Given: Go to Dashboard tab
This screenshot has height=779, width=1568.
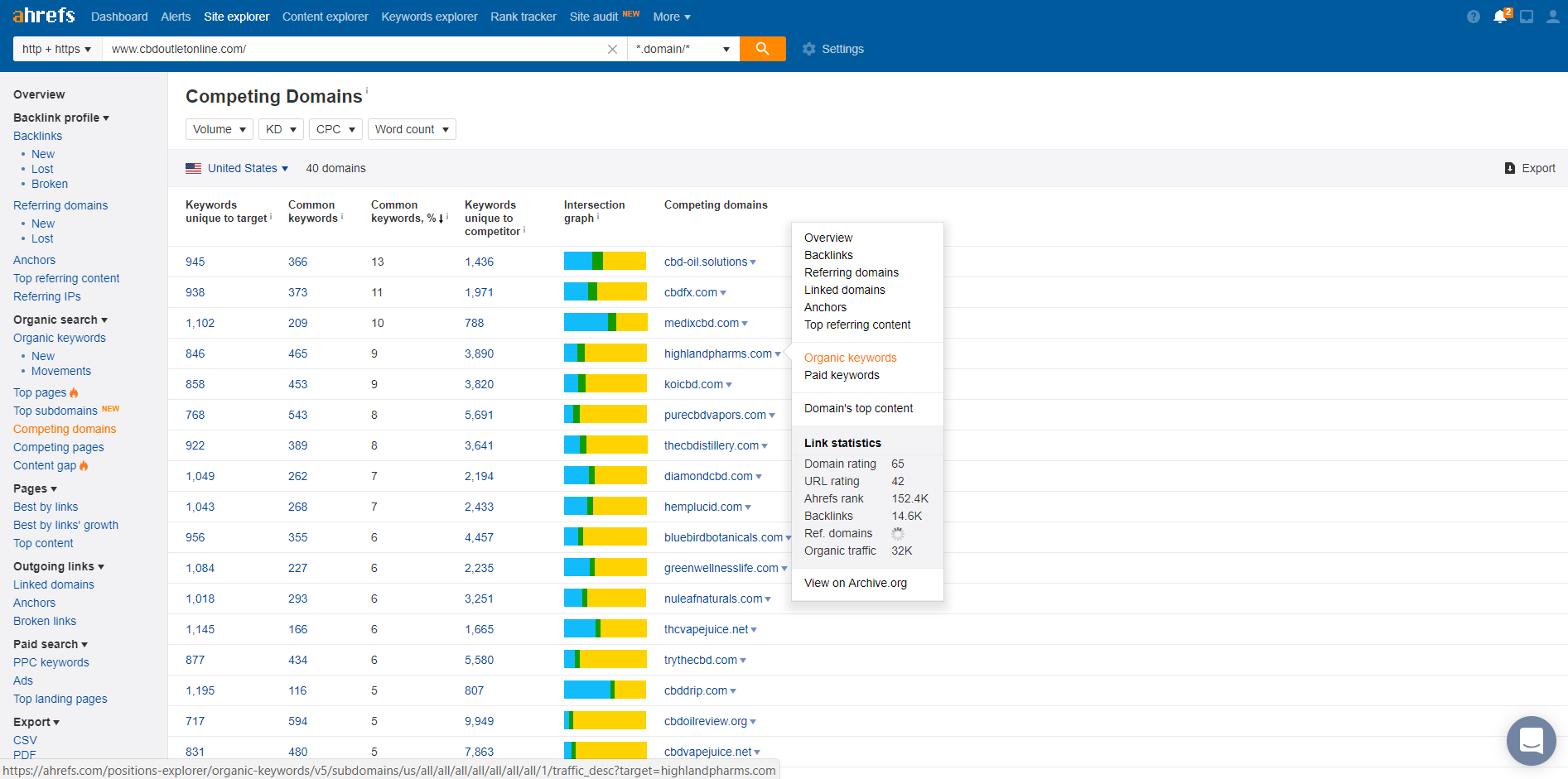Looking at the screenshot, I should click(x=119, y=17).
